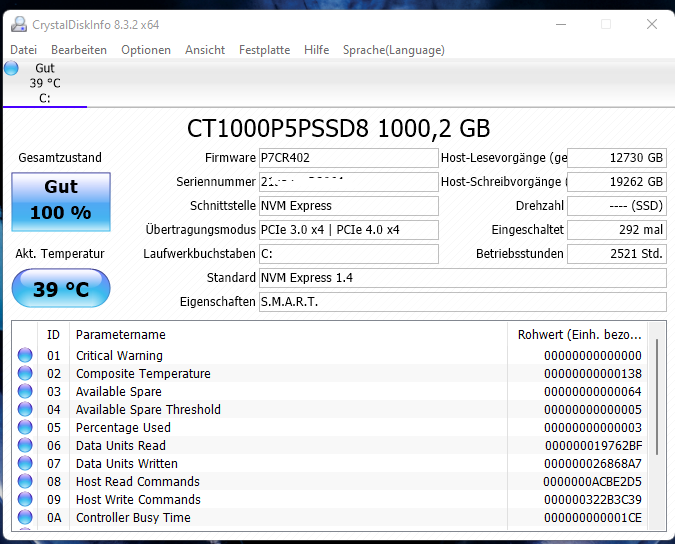Select the Controller Busy Time parameter name
Screen dimensions: 675x544
pyautogui.click(x=133, y=518)
